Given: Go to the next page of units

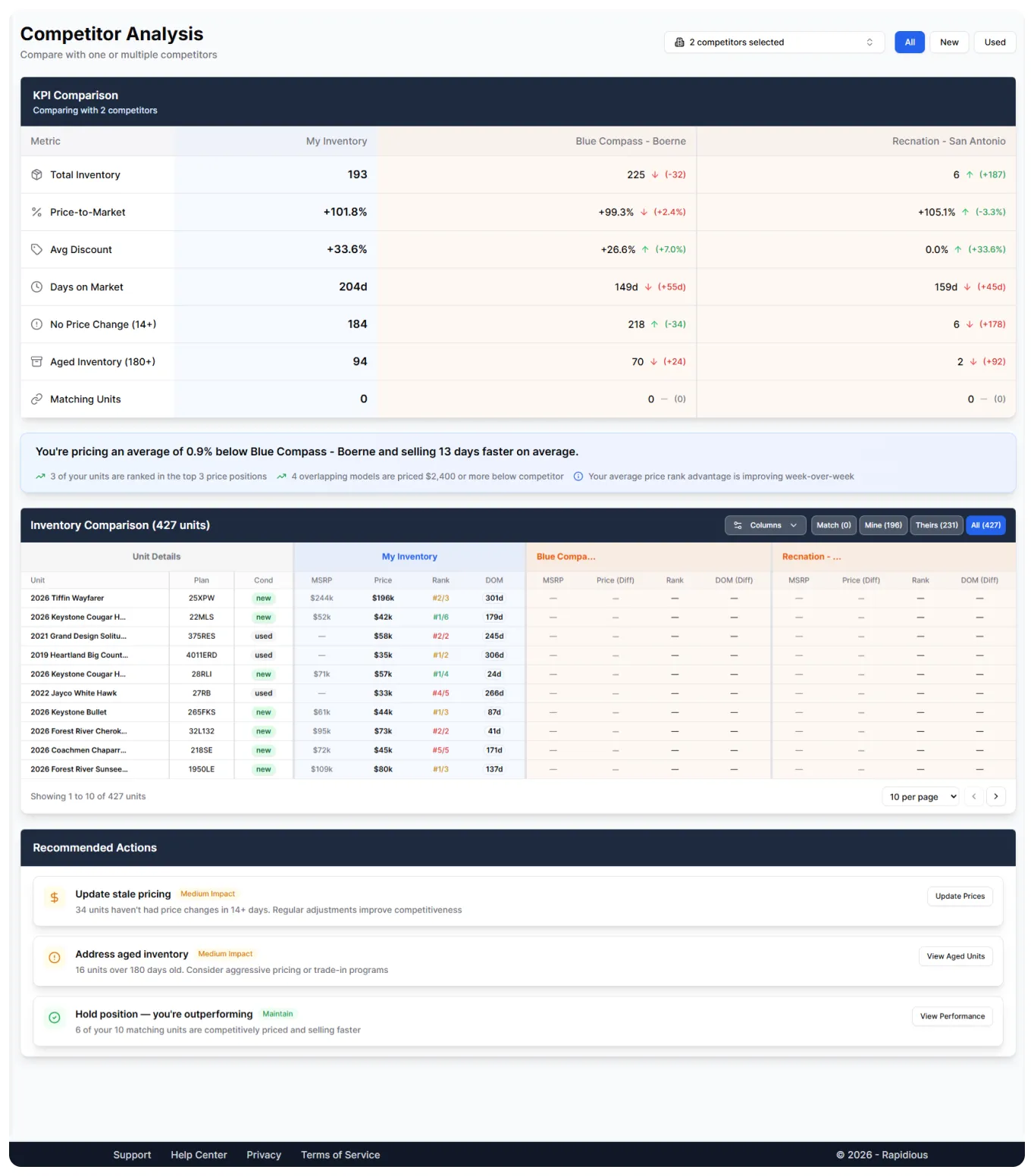Looking at the screenshot, I should tap(996, 796).
